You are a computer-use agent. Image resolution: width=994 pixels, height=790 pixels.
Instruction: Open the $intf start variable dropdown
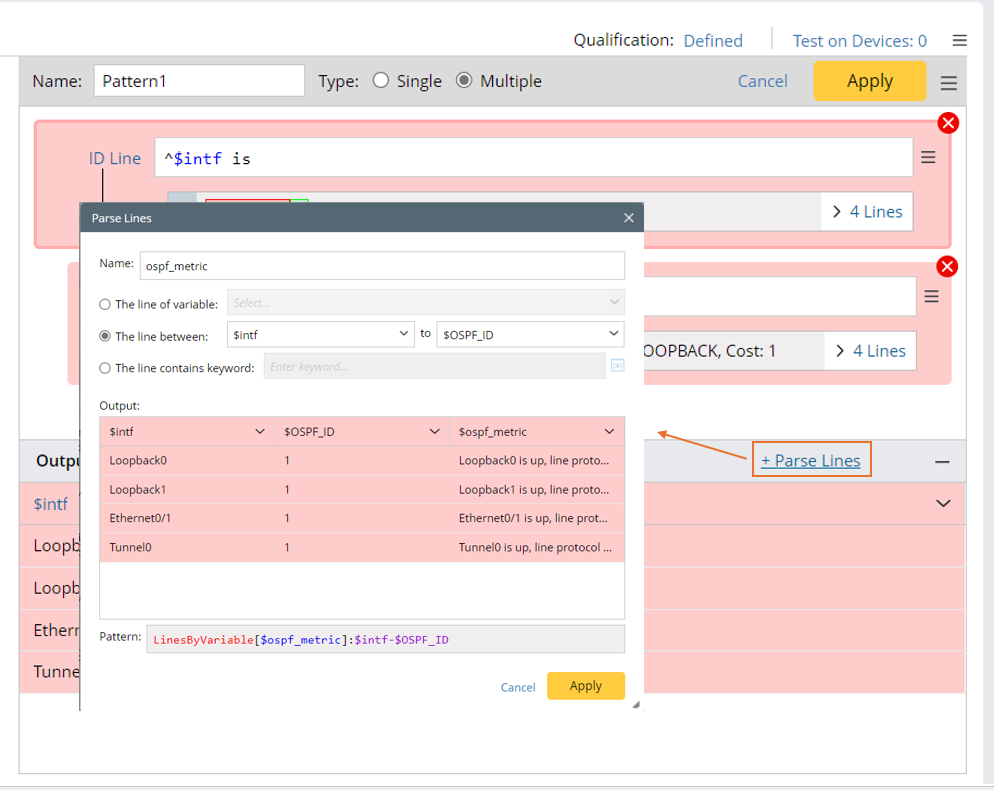coord(320,335)
